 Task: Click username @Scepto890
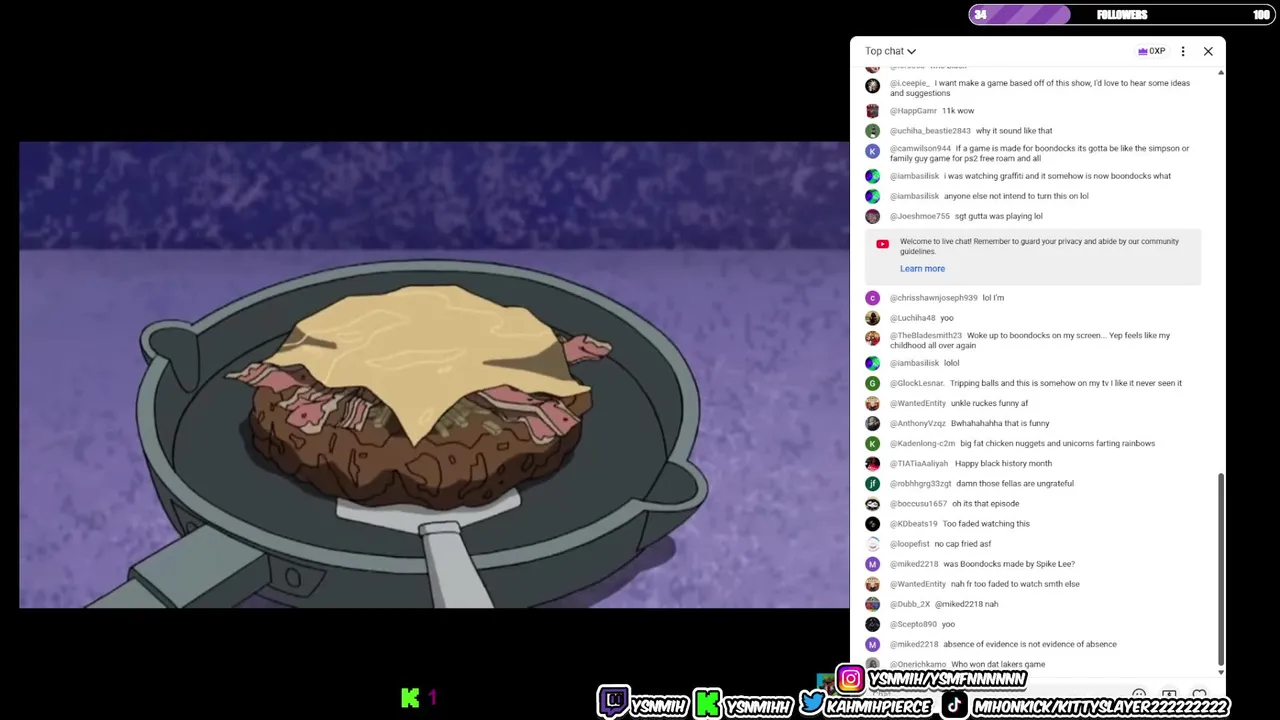point(913,624)
